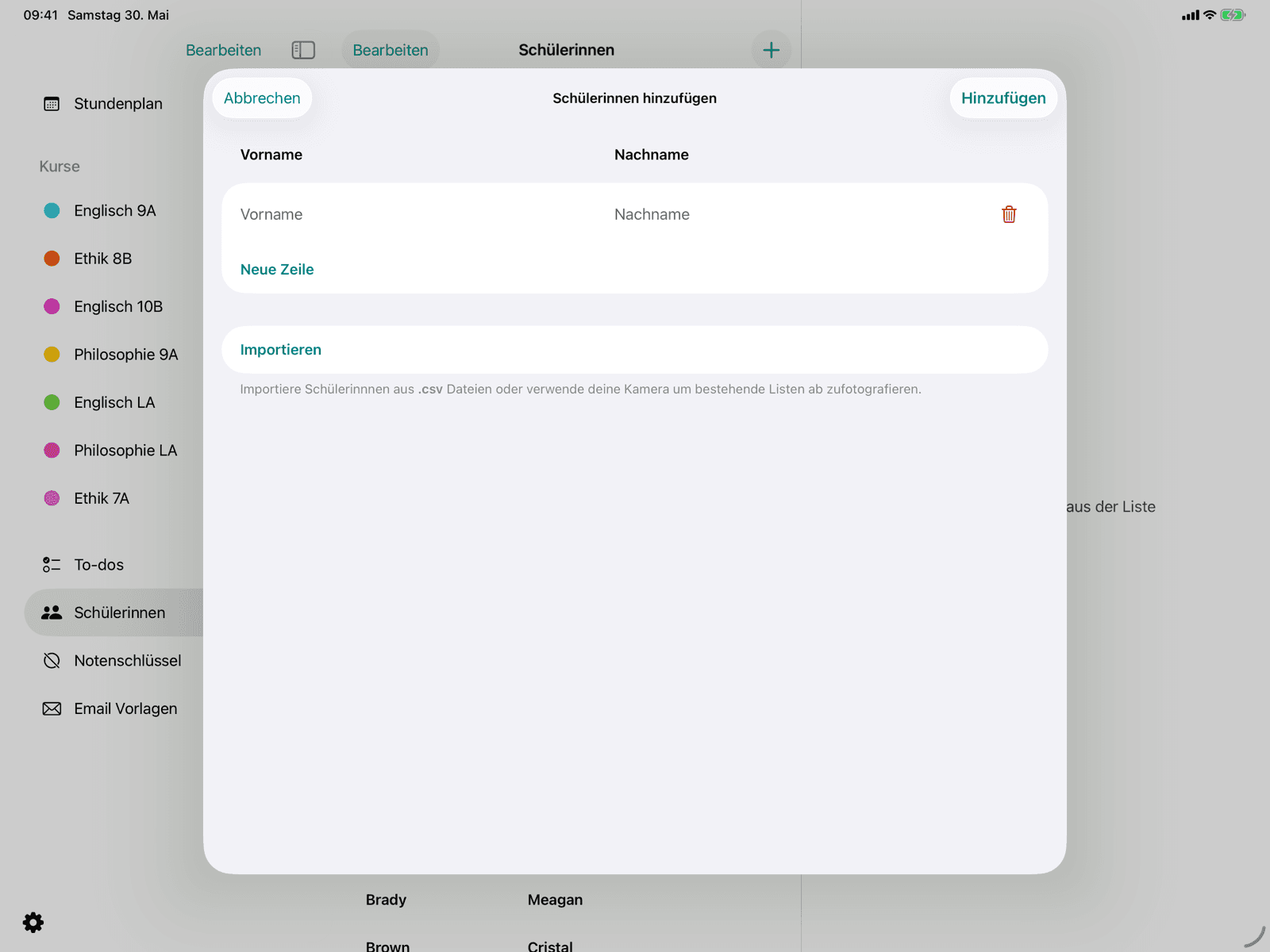
Task: Click the Schülerinnen list title
Action: click(x=566, y=50)
